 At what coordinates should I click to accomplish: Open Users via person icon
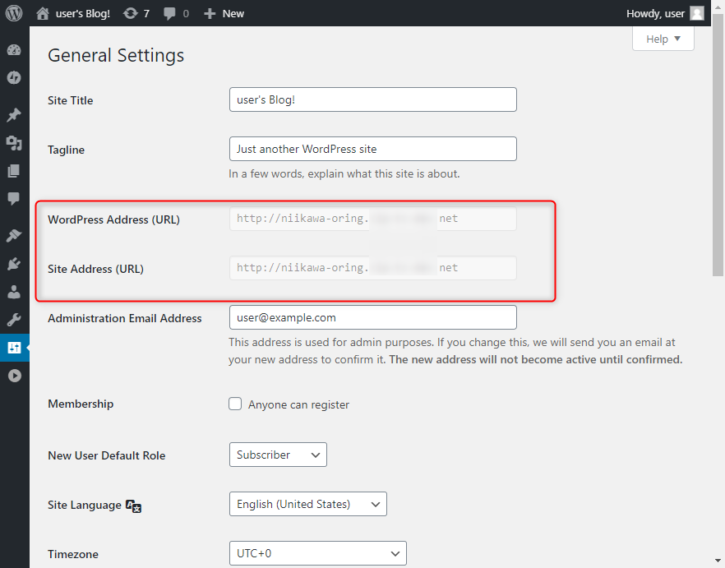14,291
